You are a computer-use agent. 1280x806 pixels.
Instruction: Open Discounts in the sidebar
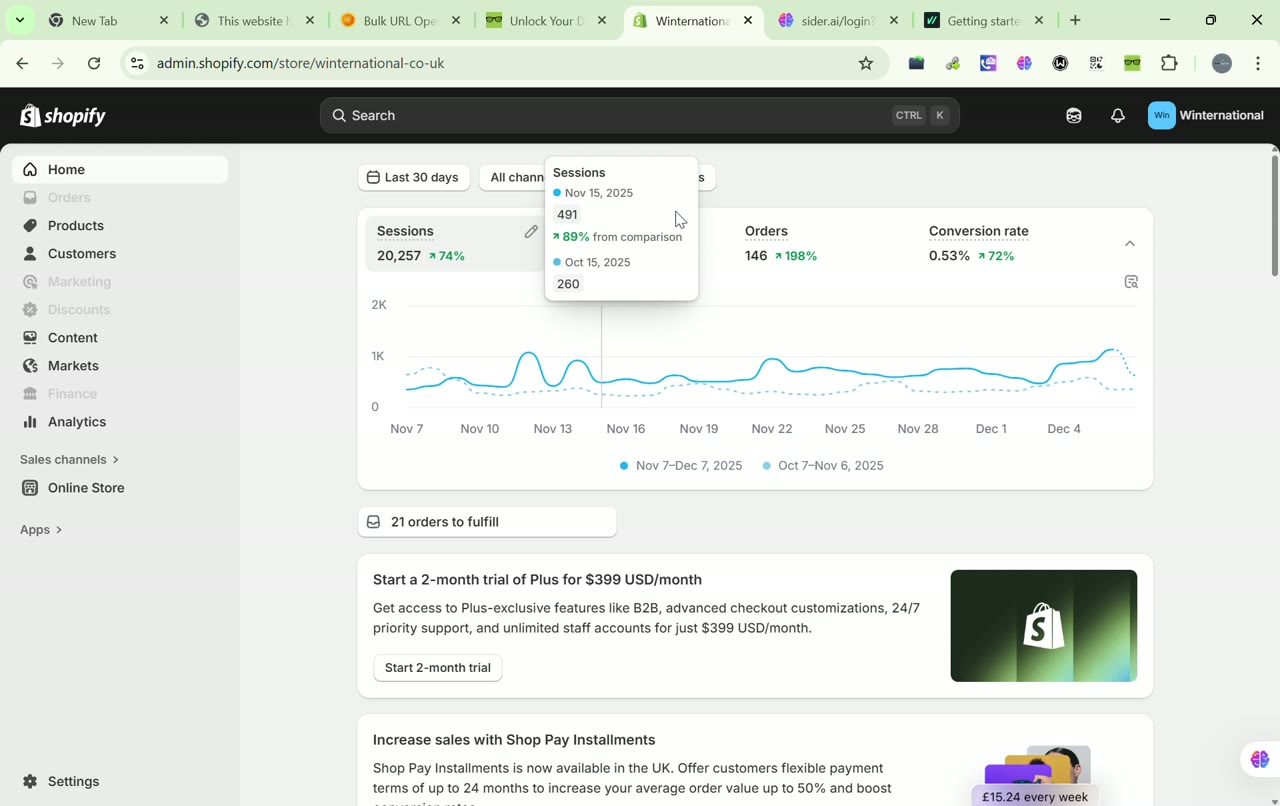click(120, 310)
